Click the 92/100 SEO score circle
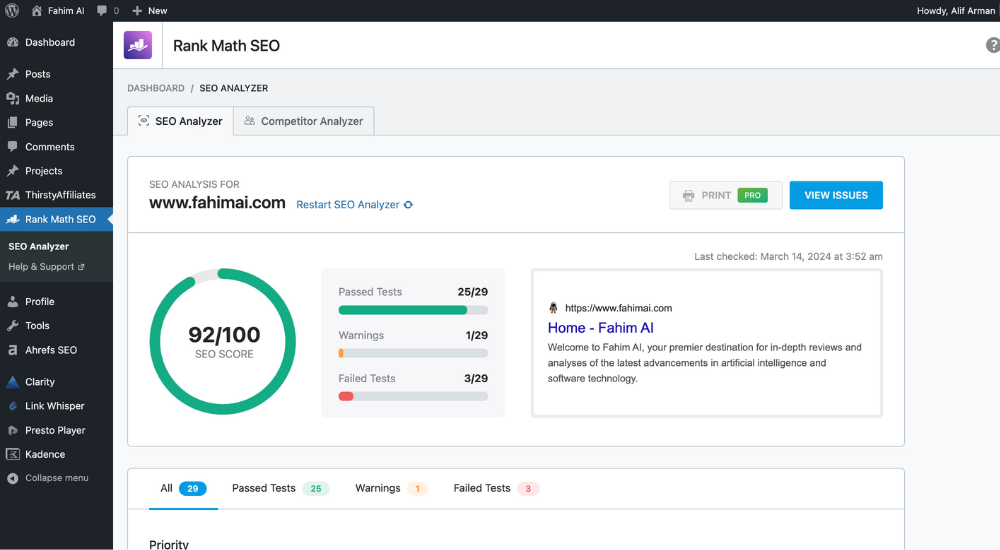1000x550 pixels. click(223, 341)
